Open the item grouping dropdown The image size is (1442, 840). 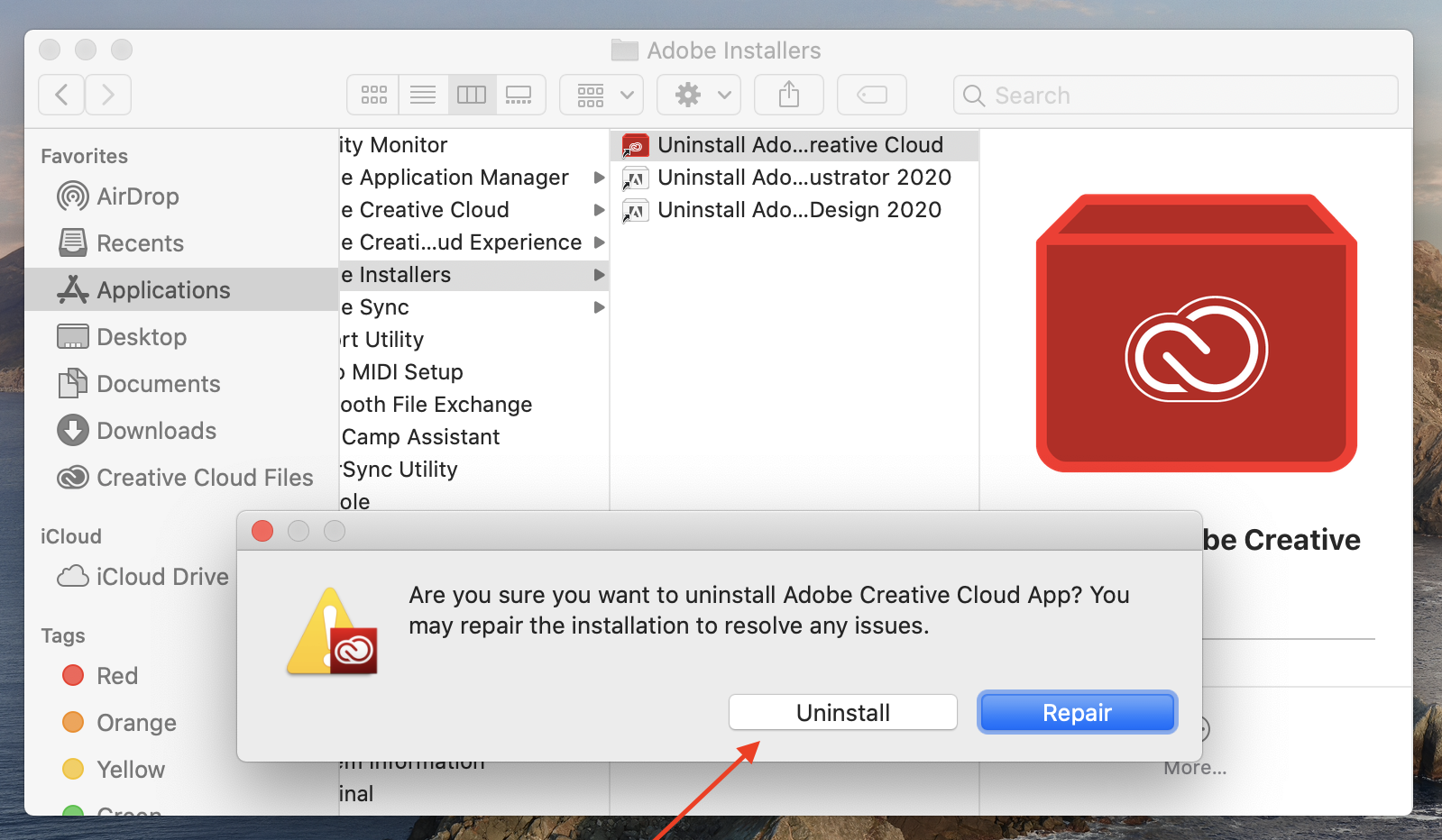click(x=602, y=95)
